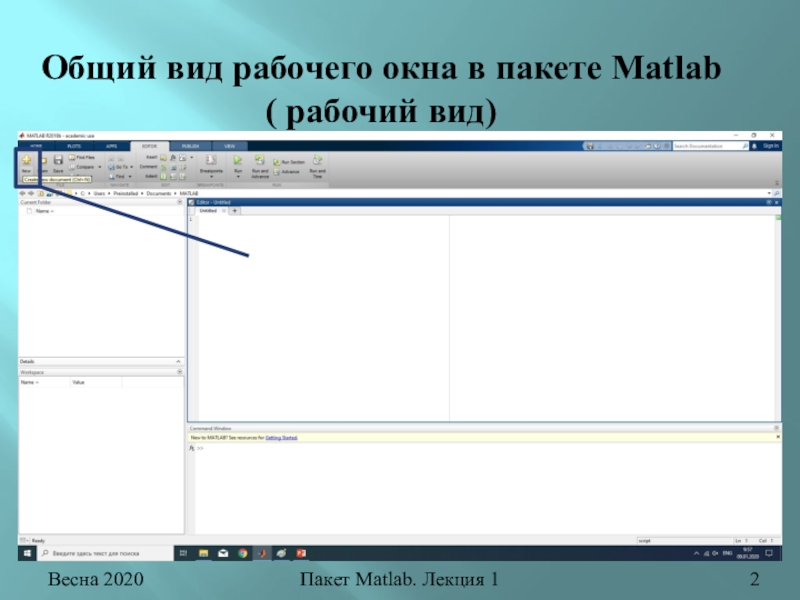Image resolution: width=800 pixels, height=600 pixels.
Task: Add a new editor tab with plus button
Action: tap(235, 211)
